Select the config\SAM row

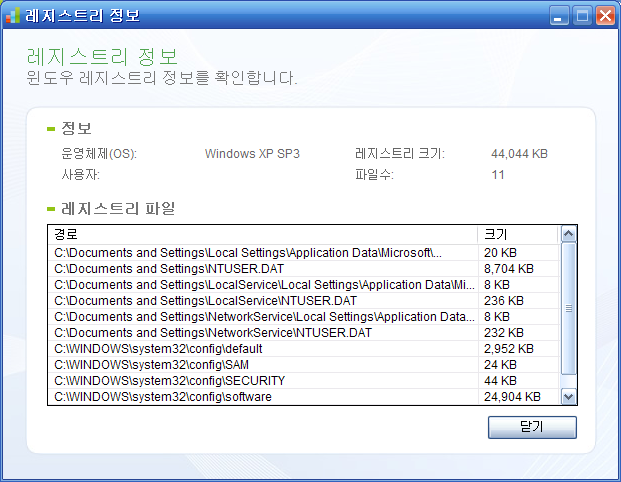pyautogui.click(x=303, y=365)
